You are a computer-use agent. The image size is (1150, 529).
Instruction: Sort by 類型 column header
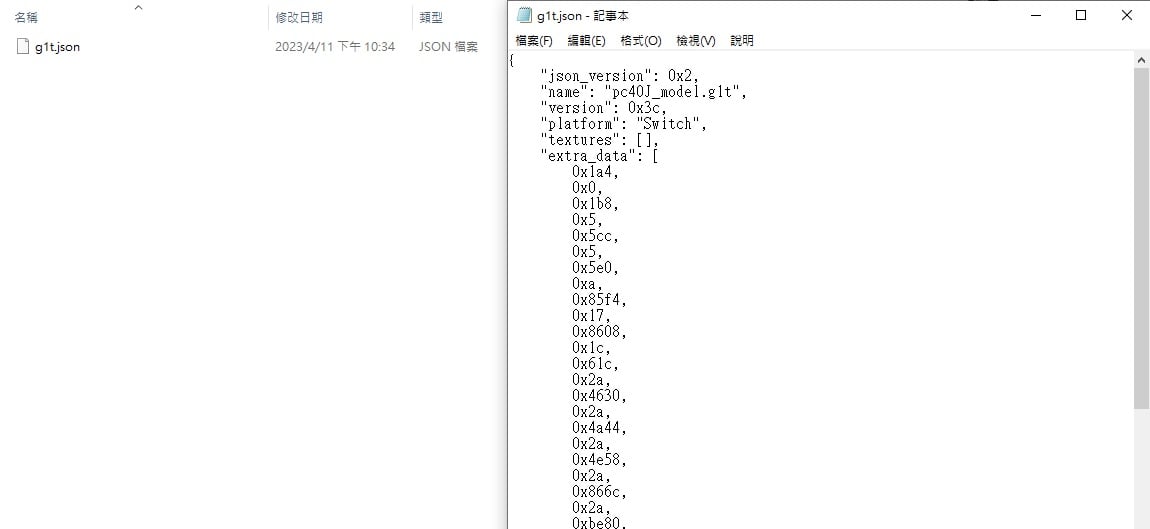pyautogui.click(x=431, y=18)
